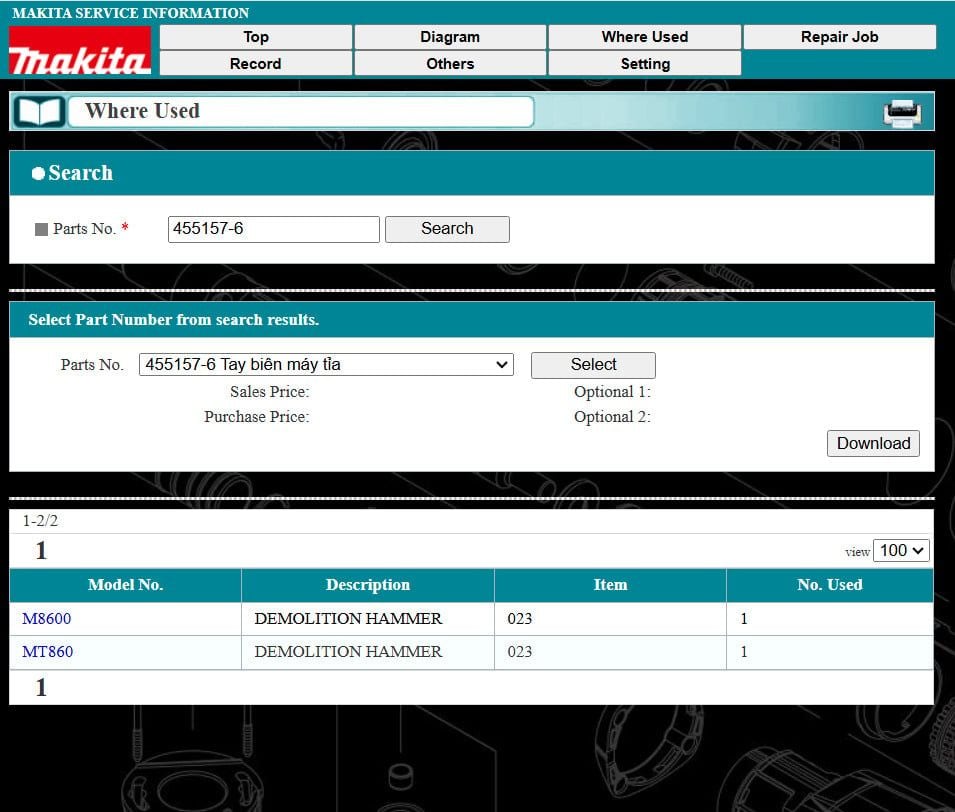
Task: Click page number 1 above the table
Action: [x=41, y=551]
